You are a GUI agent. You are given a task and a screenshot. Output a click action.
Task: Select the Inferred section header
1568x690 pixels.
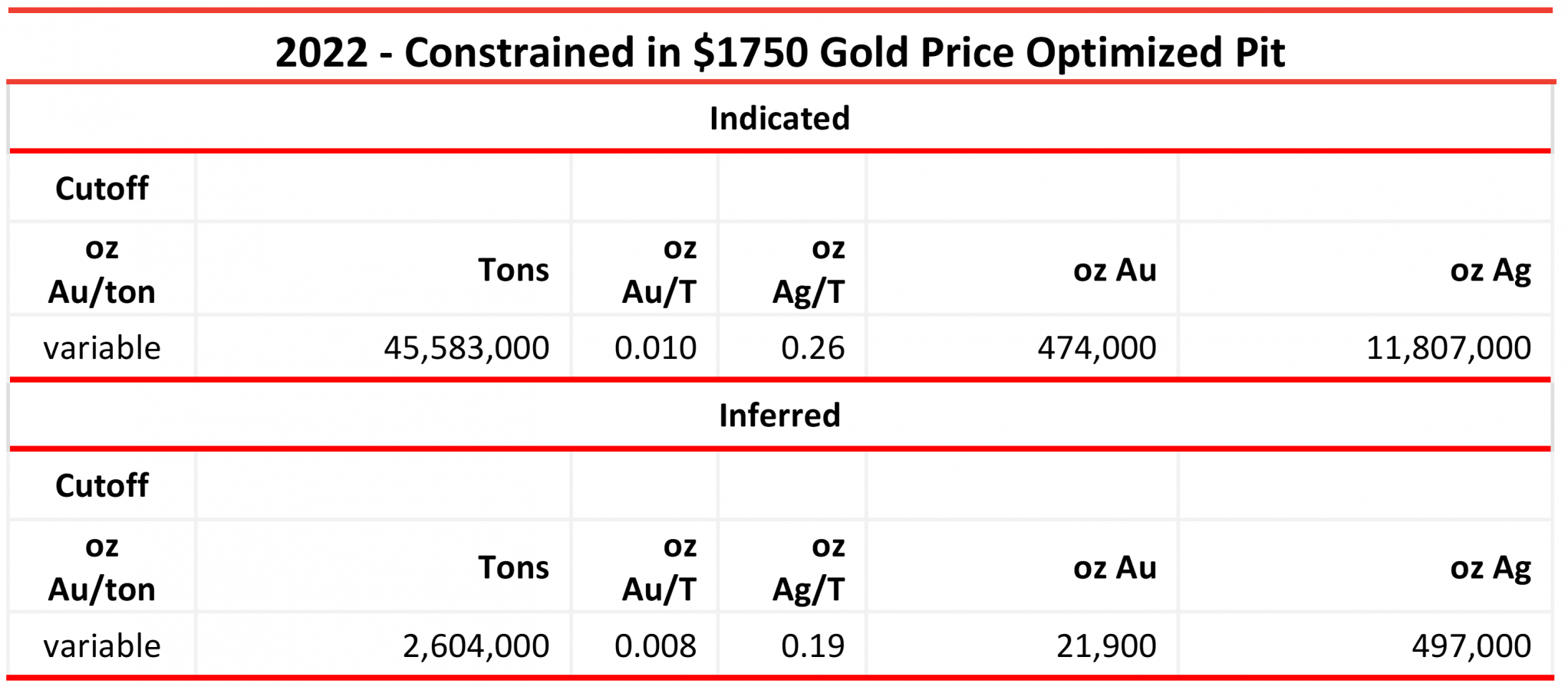(779, 415)
